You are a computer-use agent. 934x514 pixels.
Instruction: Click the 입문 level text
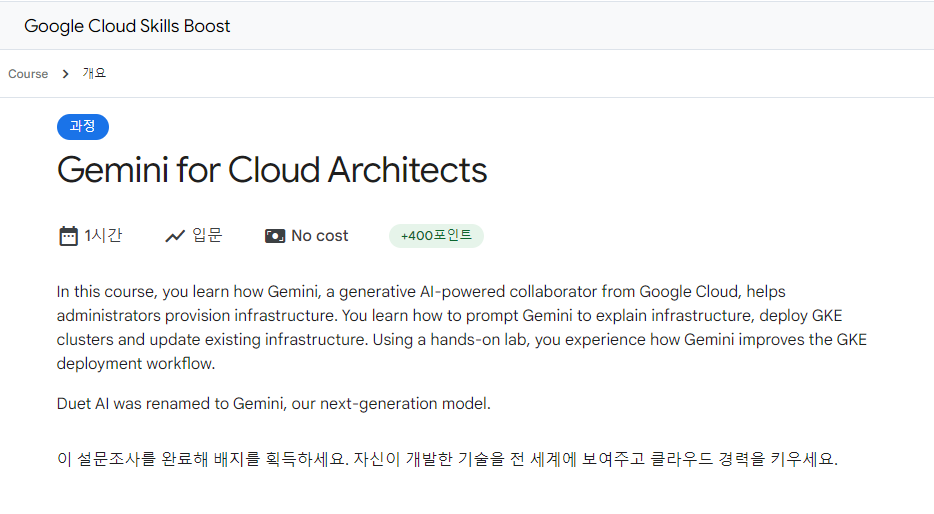point(207,235)
